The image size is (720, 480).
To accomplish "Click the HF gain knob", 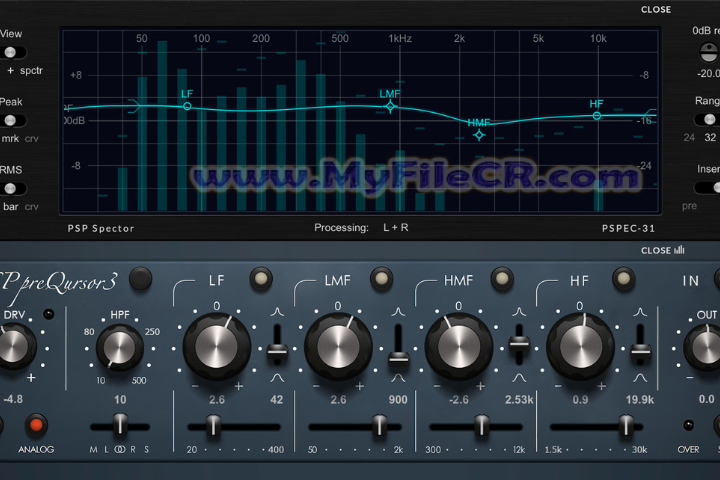I will tap(580, 347).
